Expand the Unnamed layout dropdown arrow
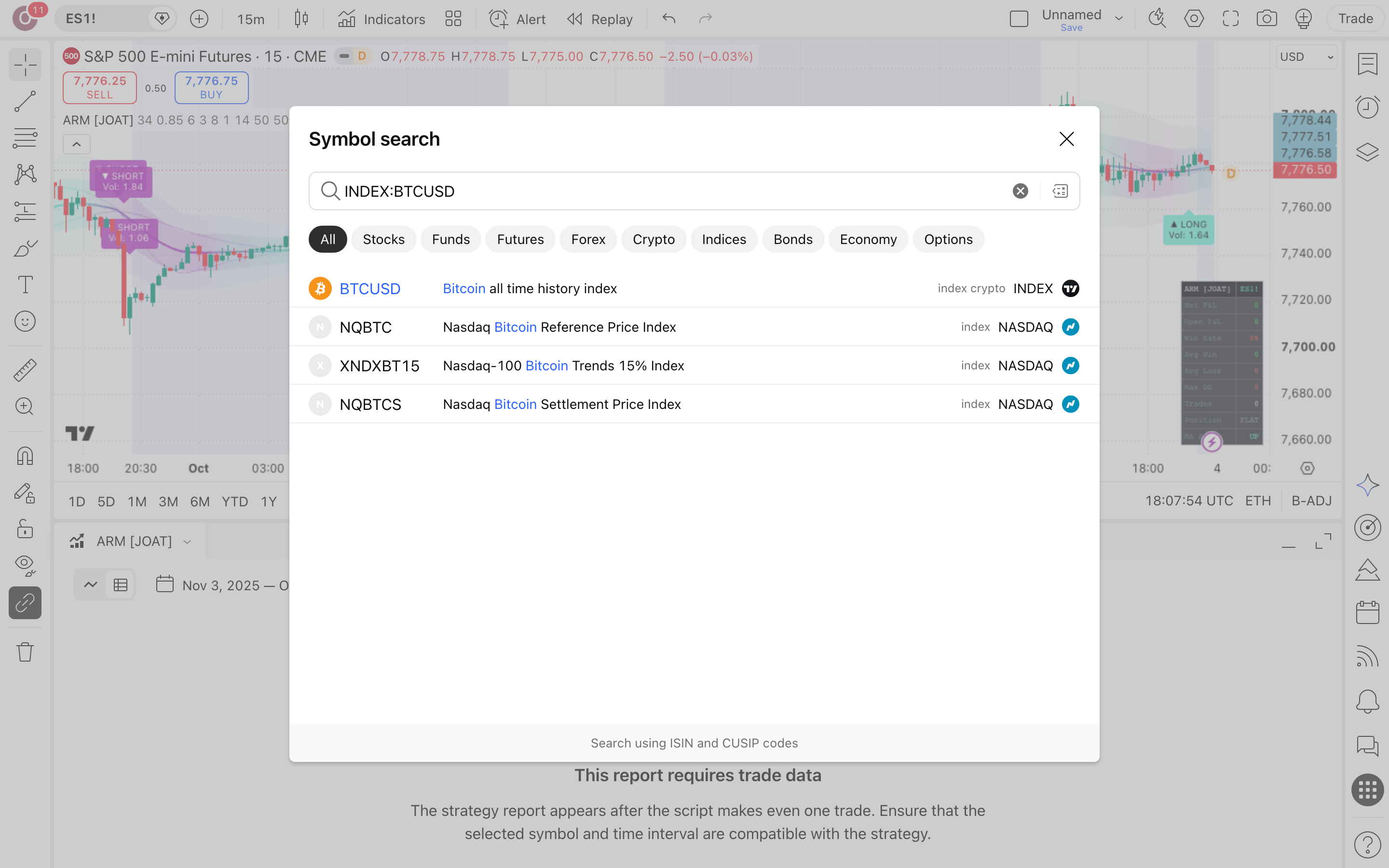 [1118, 19]
